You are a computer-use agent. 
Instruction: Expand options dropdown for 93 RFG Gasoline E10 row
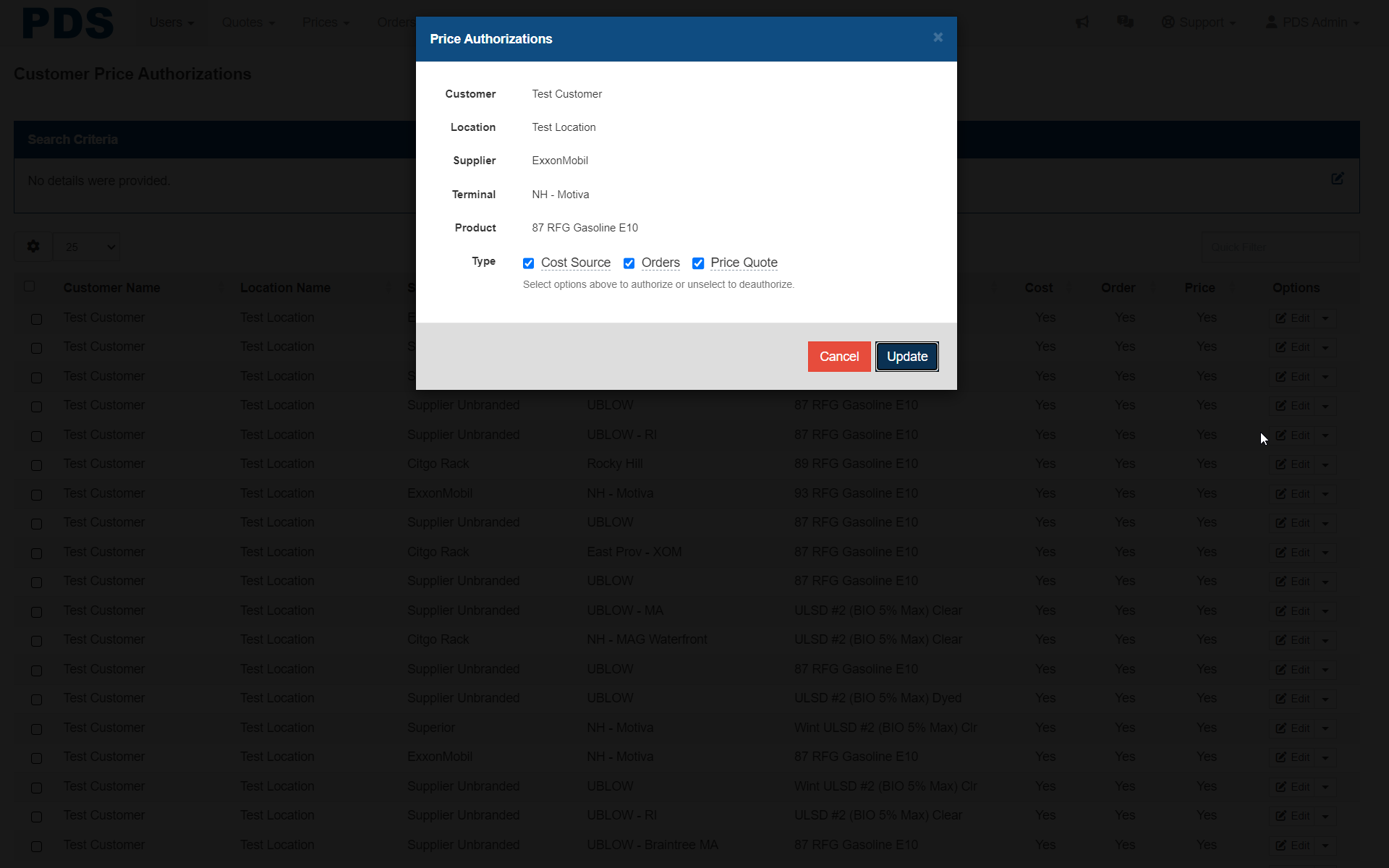pyautogui.click(x=1325, y=494)
